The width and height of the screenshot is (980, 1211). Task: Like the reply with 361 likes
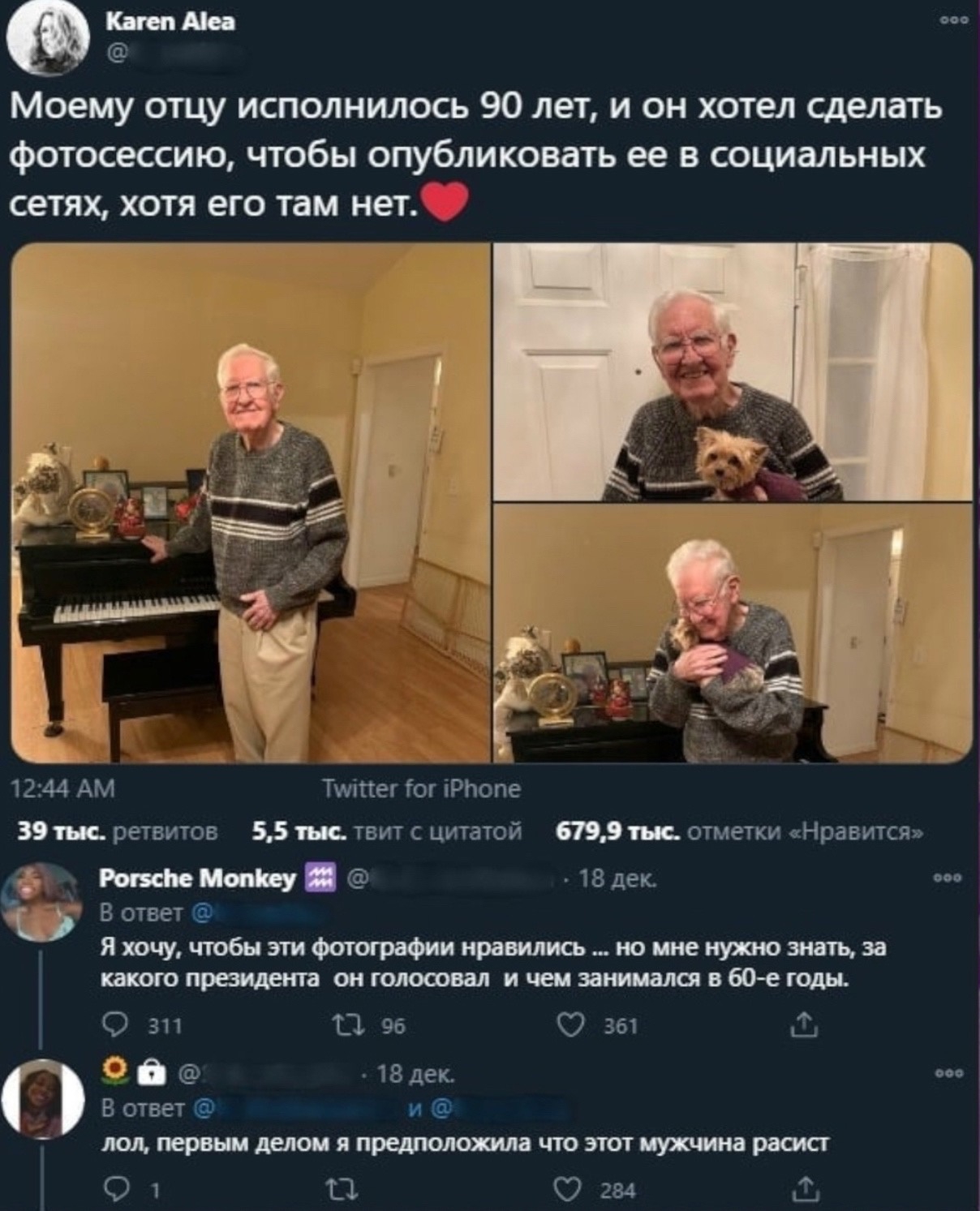(x=571, y=1026)
